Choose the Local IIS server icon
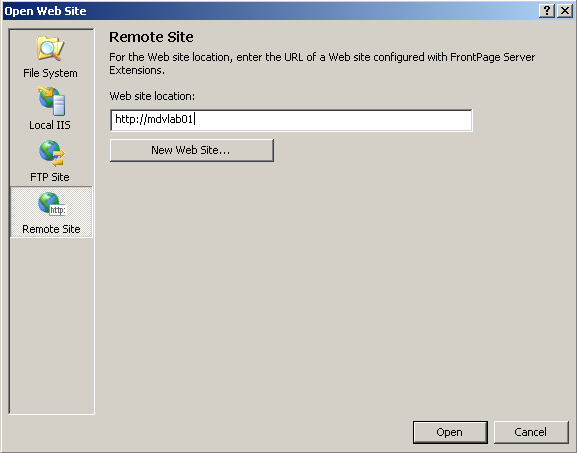 tap(52, 101)
